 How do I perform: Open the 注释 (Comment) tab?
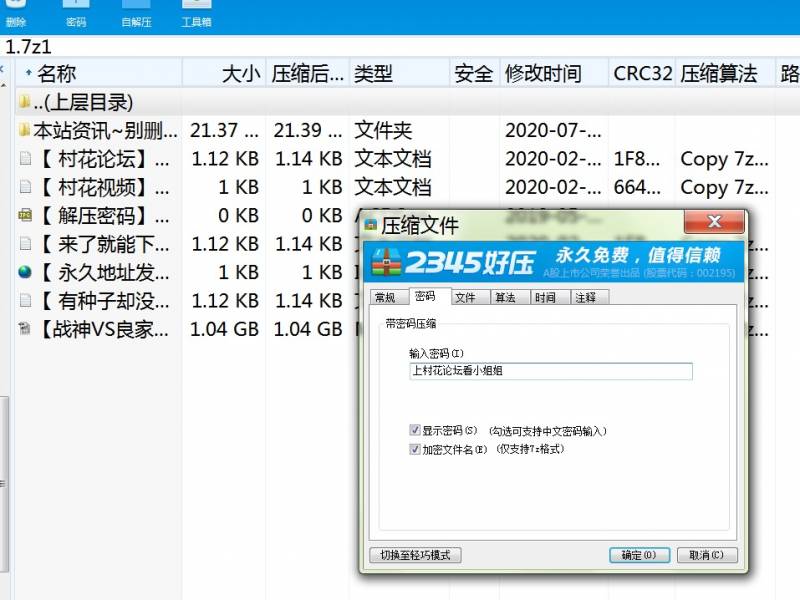[x=588, y=297]
